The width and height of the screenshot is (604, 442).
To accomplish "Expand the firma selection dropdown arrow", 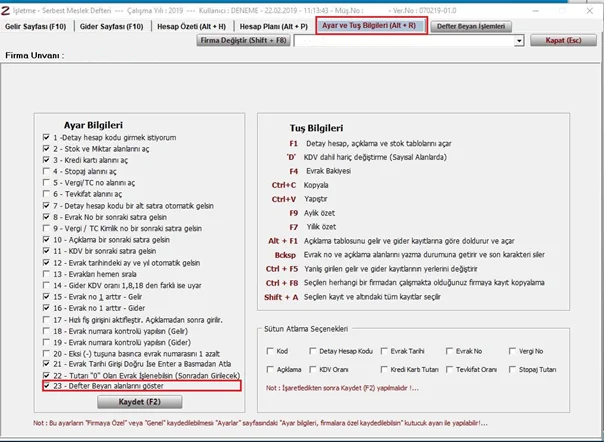I will [x=519, y=40].
